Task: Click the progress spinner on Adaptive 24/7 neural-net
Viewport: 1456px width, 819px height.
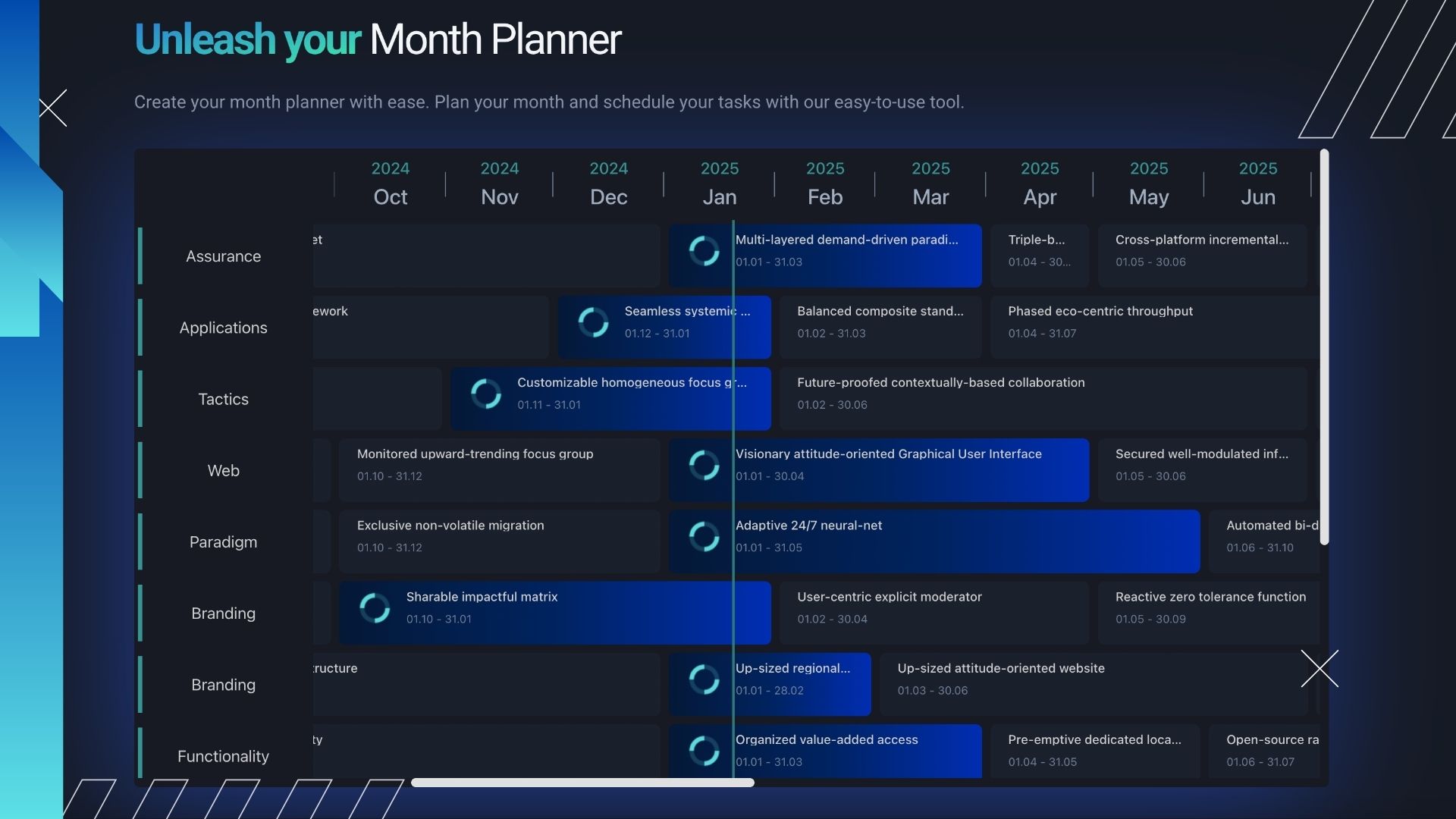Action: pyautogui.click(x=704, y=536)
